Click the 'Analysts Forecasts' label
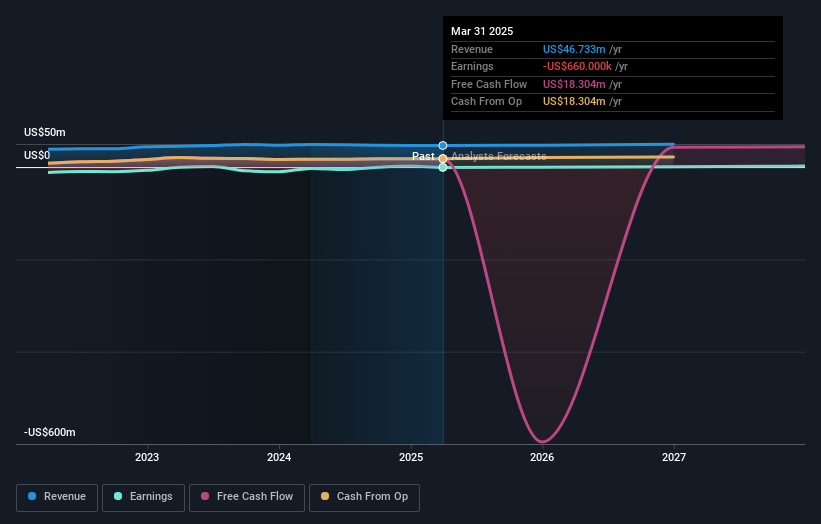821x524 pixels. coord(498,156)
